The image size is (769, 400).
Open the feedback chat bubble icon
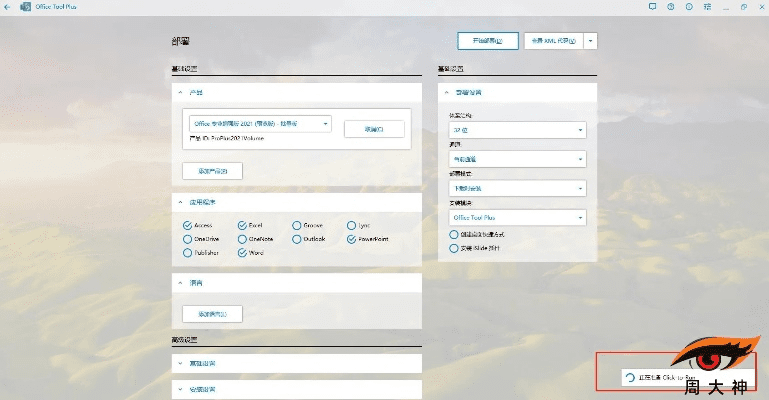point(651,6)
